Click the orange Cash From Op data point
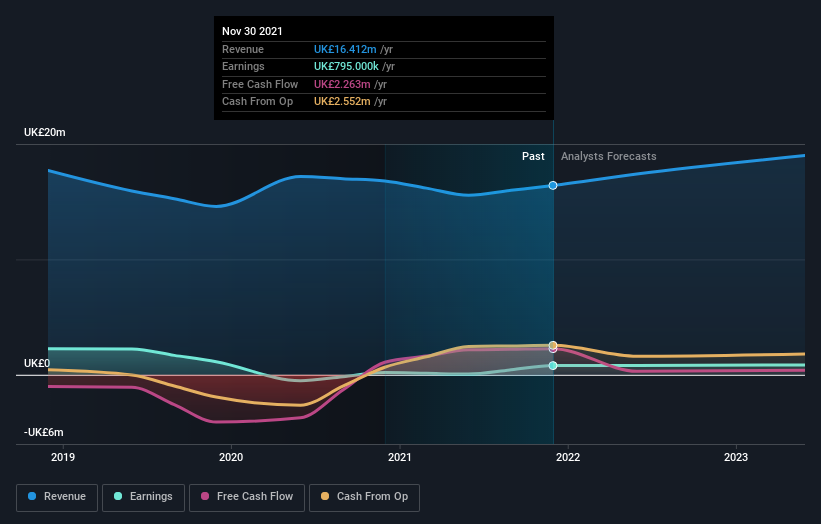Screen dimensions: 821x524 pos(553,345)
